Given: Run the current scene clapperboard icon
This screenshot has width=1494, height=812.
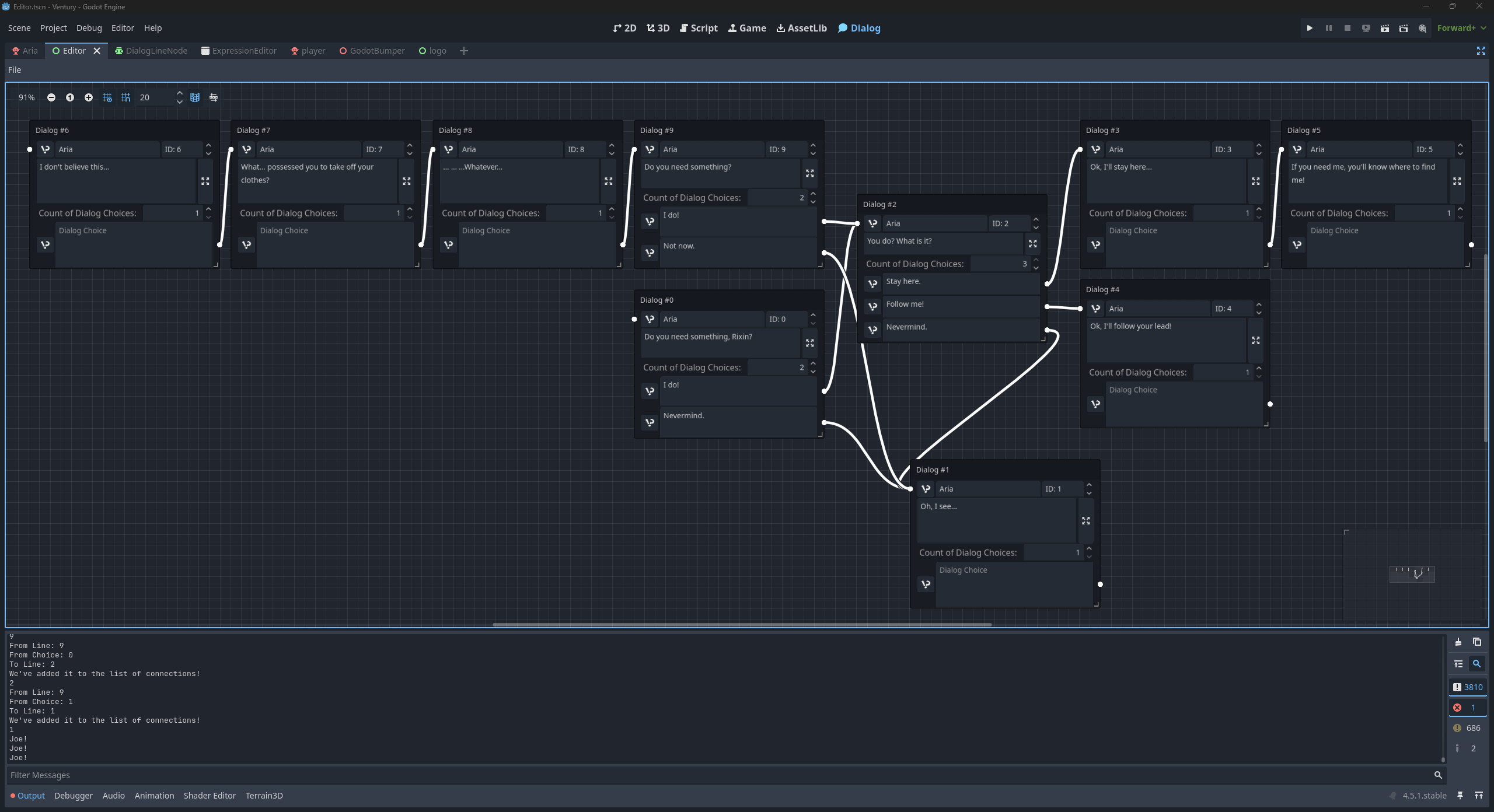Looking at the screenshot, I should pos(1384,28).
